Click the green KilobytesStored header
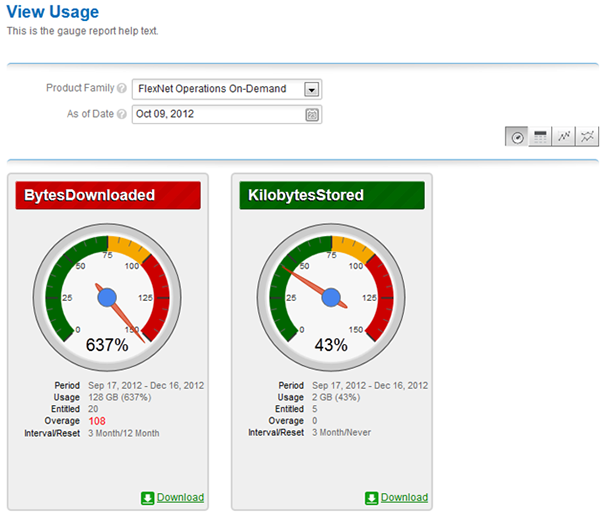600x516 pixels. (x=332, y=195)
